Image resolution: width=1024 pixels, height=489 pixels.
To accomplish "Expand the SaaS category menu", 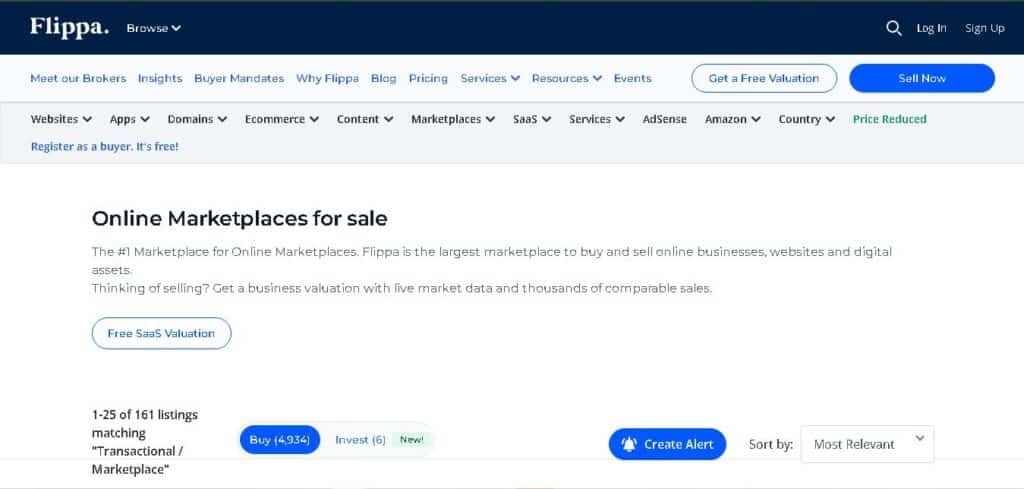I will (532, 119).
